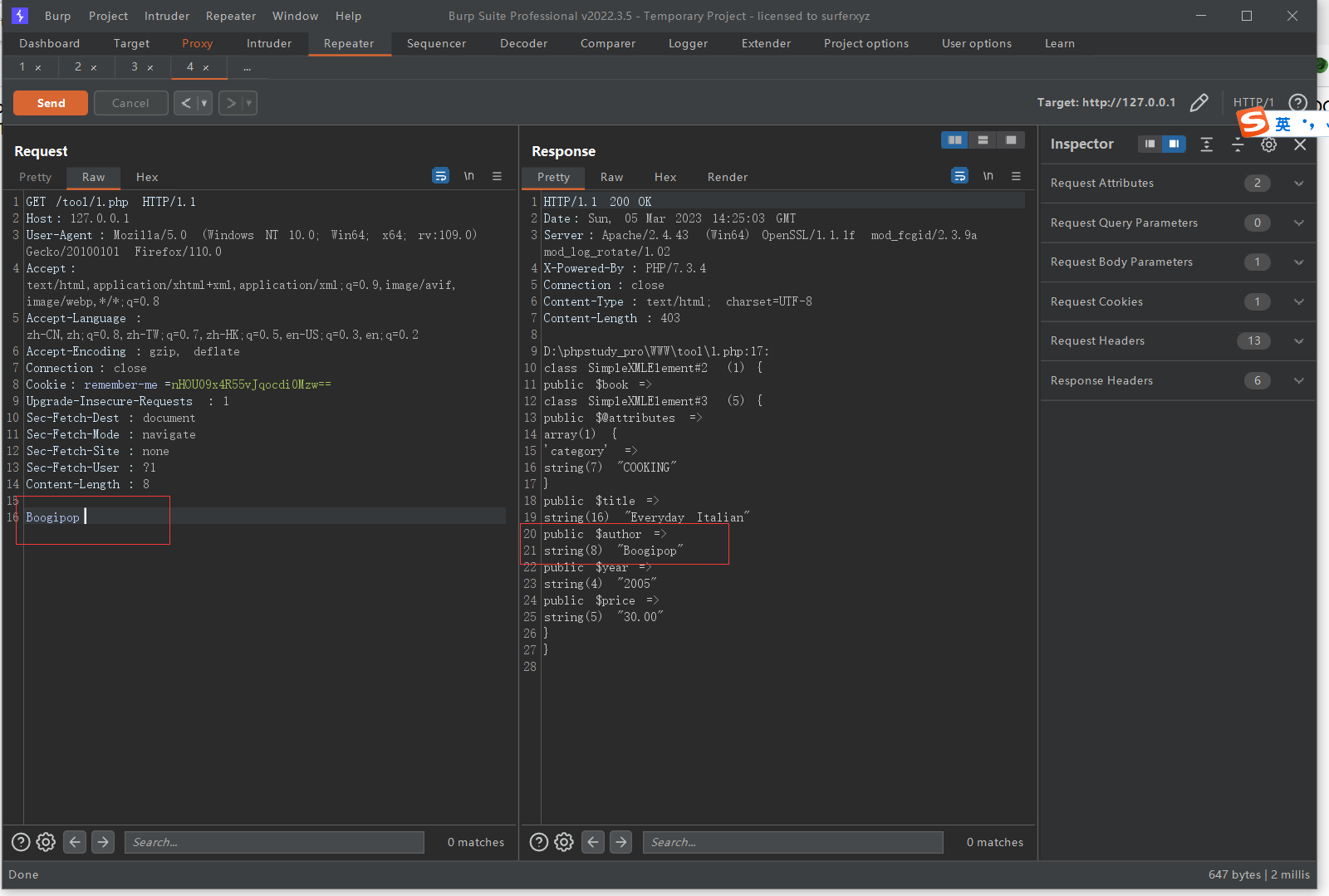This screenshot has width=1329, height=896.
Task: Toggle request non-printable characters \n
Action: (x=469, y=176)
